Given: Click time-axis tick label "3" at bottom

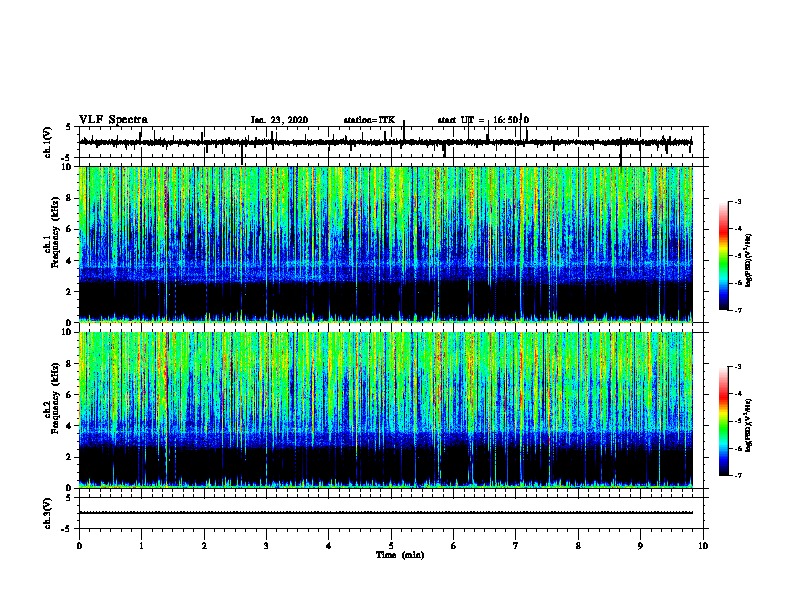Looking at the screenshot, I should [x=266, y=546].
